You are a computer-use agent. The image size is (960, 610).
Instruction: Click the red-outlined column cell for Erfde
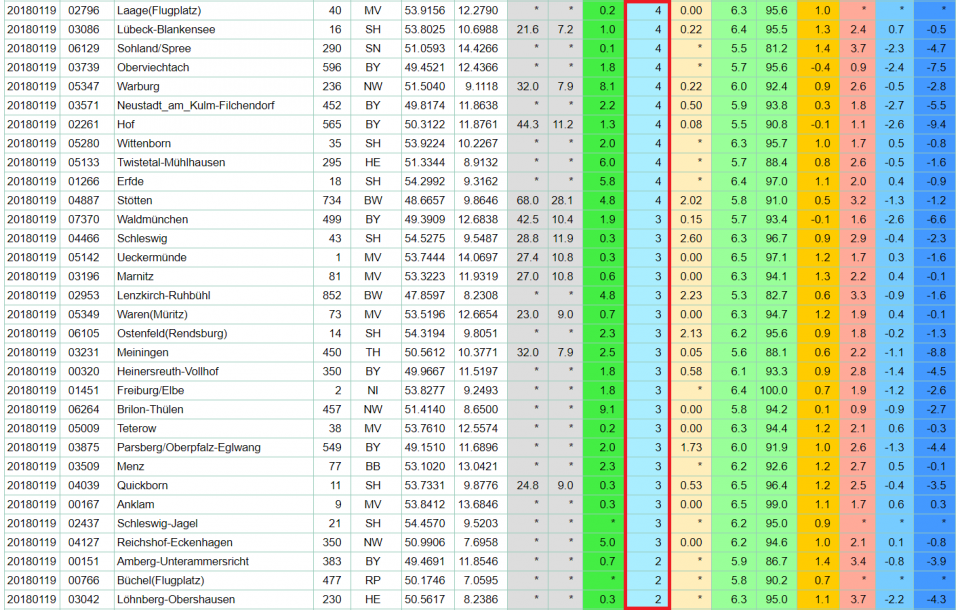[x=657, y=181]
